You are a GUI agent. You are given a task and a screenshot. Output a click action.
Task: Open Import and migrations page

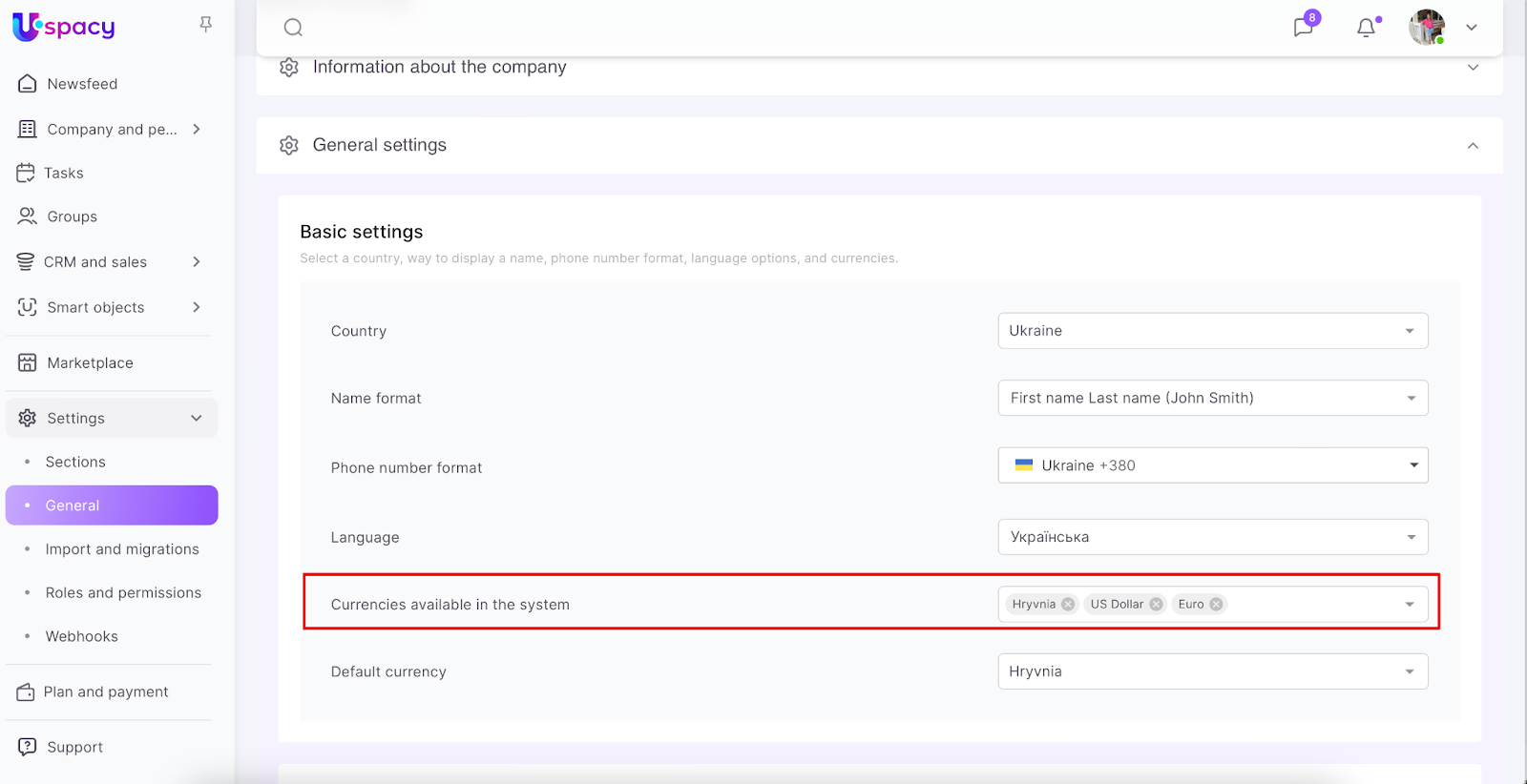[122, 549]
